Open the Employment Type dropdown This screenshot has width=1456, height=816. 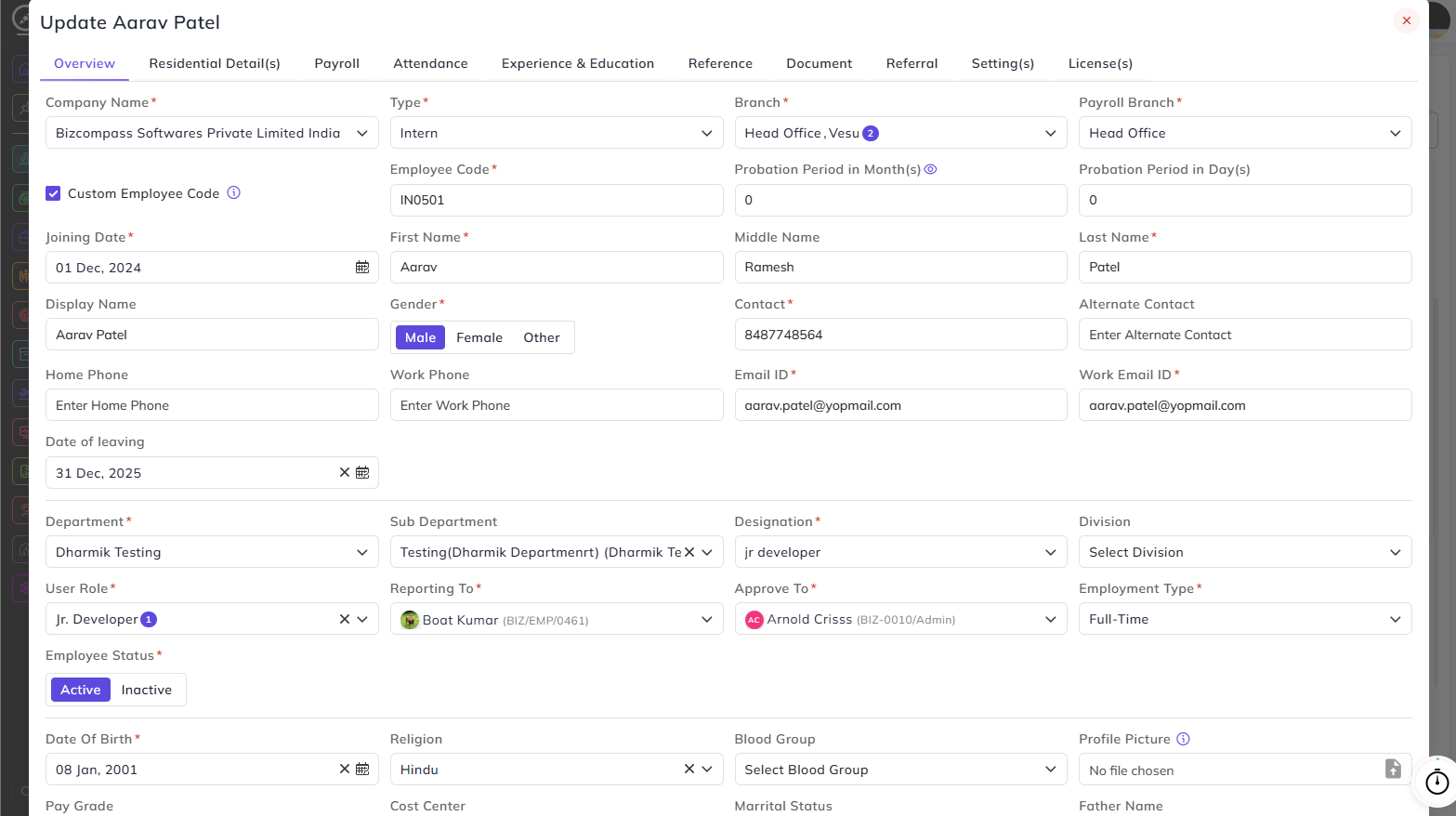click(x=1245, y=619)
